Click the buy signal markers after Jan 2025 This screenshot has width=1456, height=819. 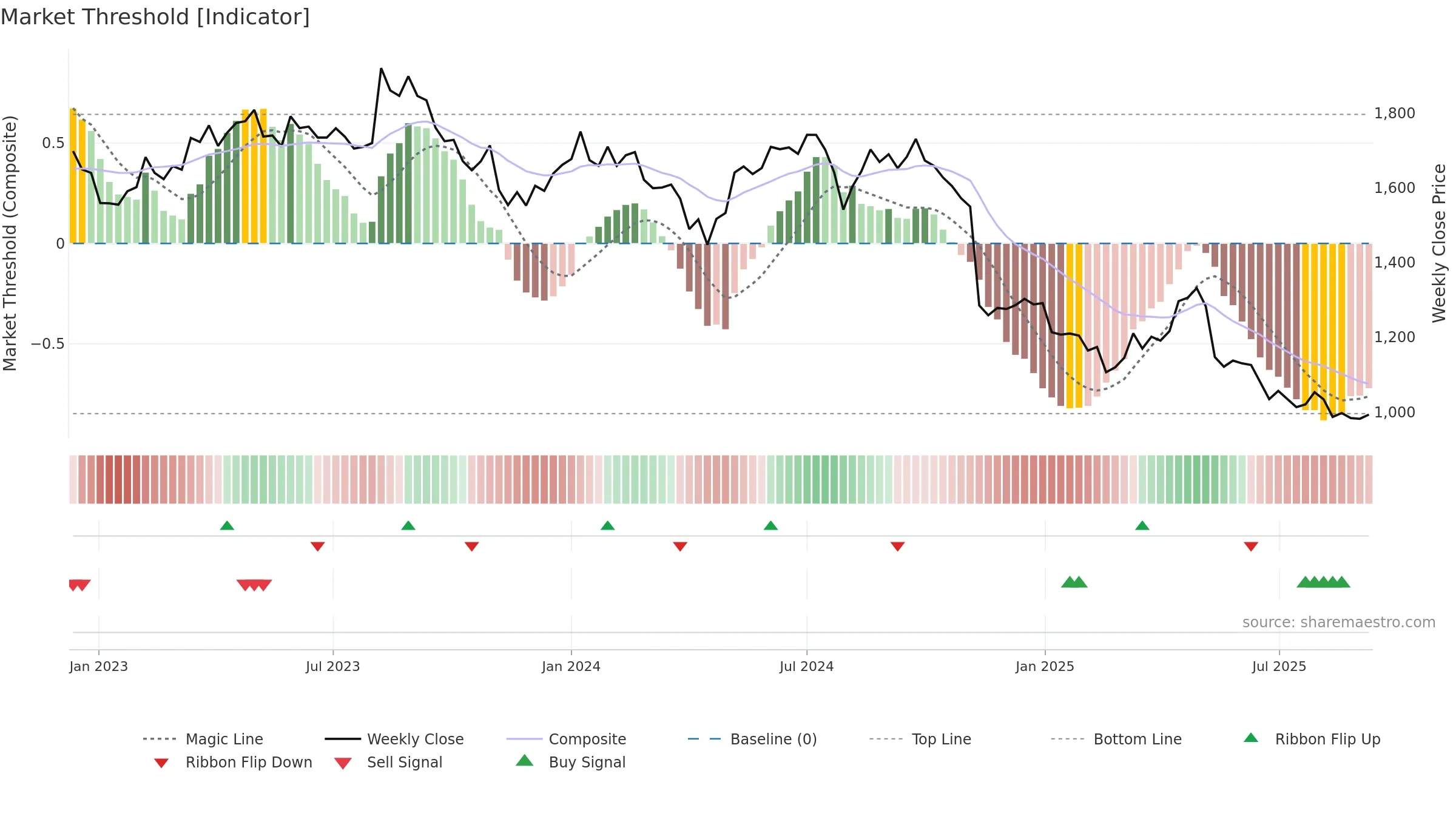[1074, 582]
